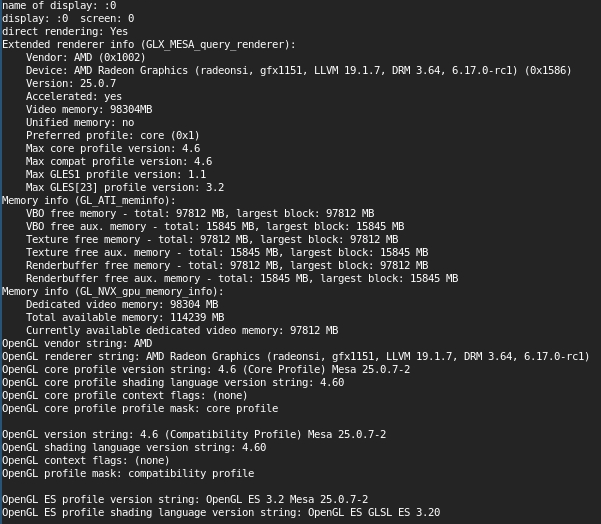
Task: Click Renderbuffer free aux. memory line
Action: [242, 279]
